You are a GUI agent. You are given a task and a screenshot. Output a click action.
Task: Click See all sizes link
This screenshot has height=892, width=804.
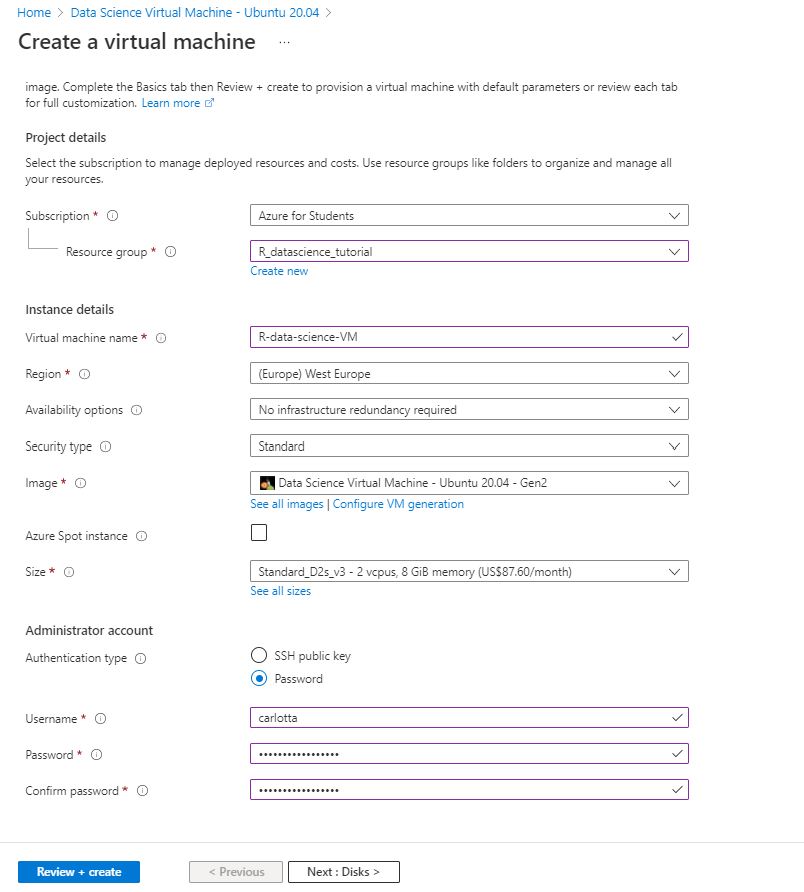point(281,591)
